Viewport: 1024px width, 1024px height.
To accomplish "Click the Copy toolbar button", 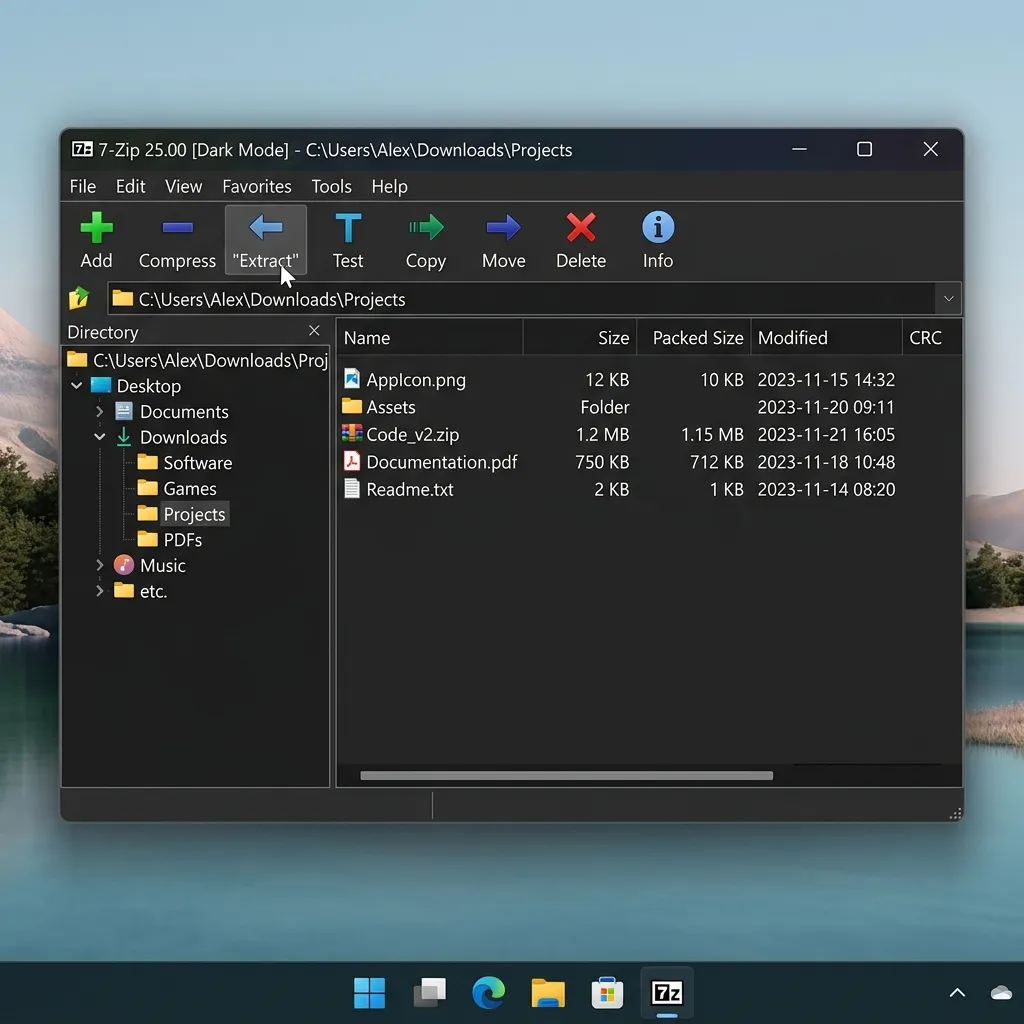I will [425, 240].
